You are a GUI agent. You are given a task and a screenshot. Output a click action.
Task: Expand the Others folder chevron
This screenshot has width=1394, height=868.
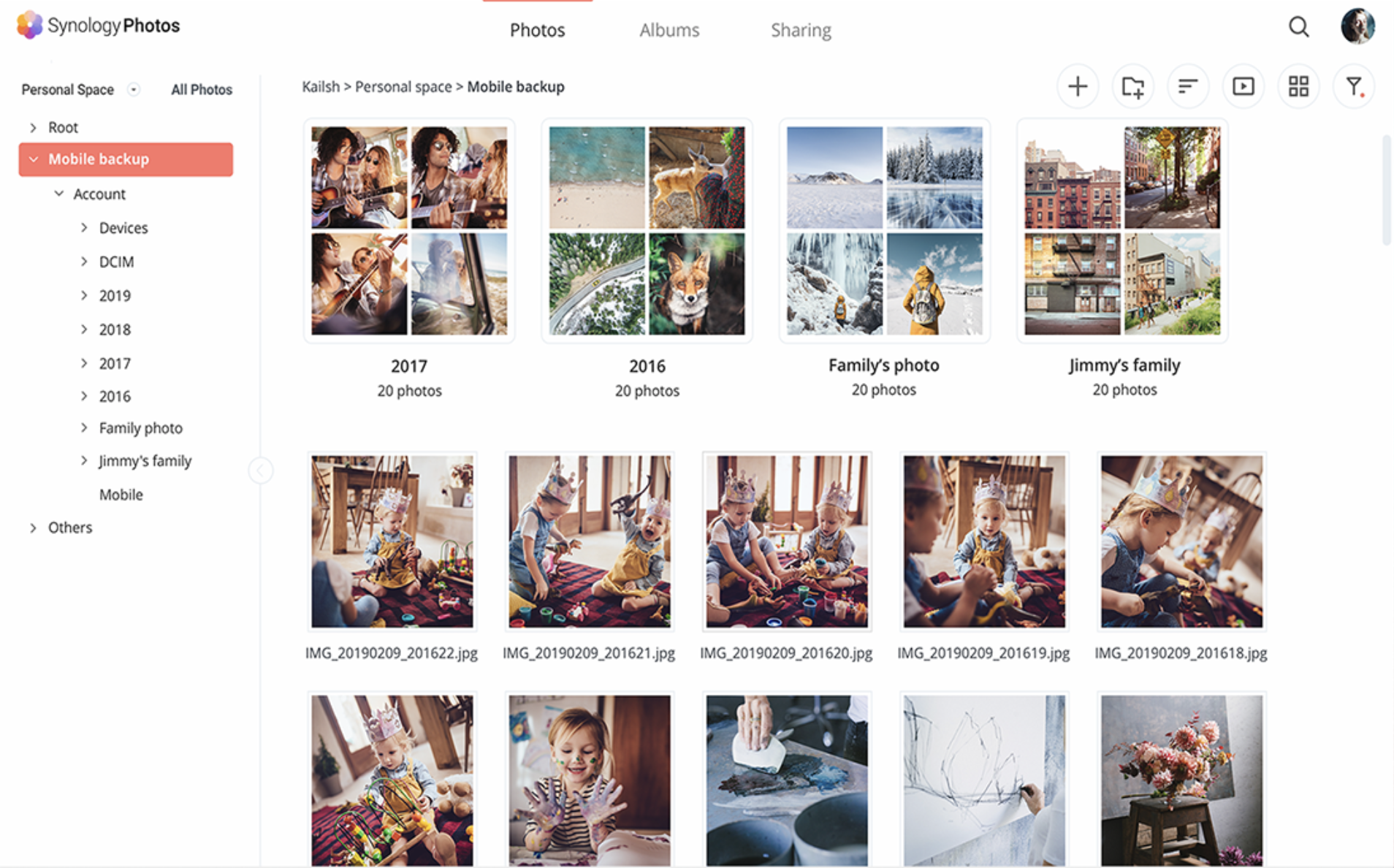pos(33,528)
